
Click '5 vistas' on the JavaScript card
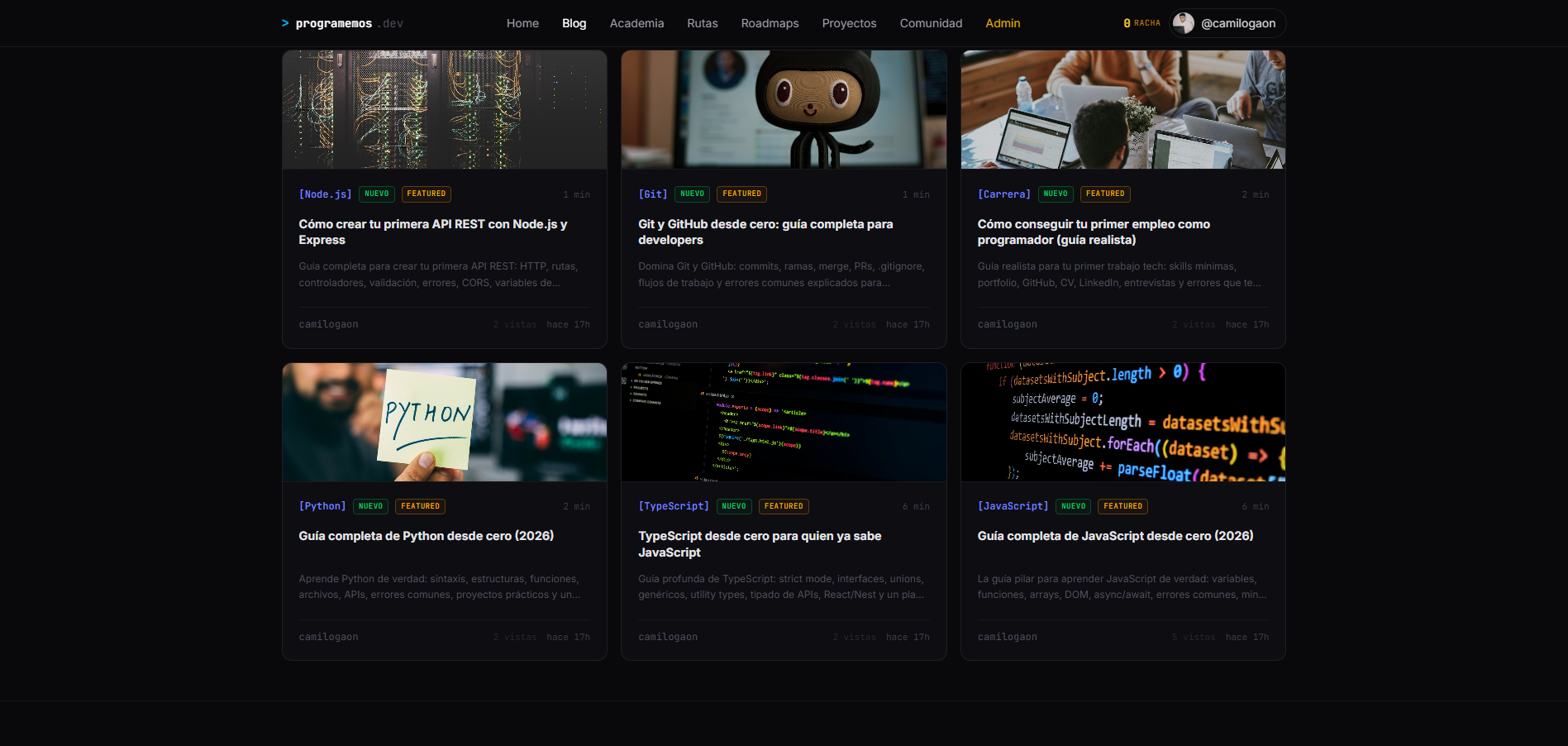(x=1194, y=637)
